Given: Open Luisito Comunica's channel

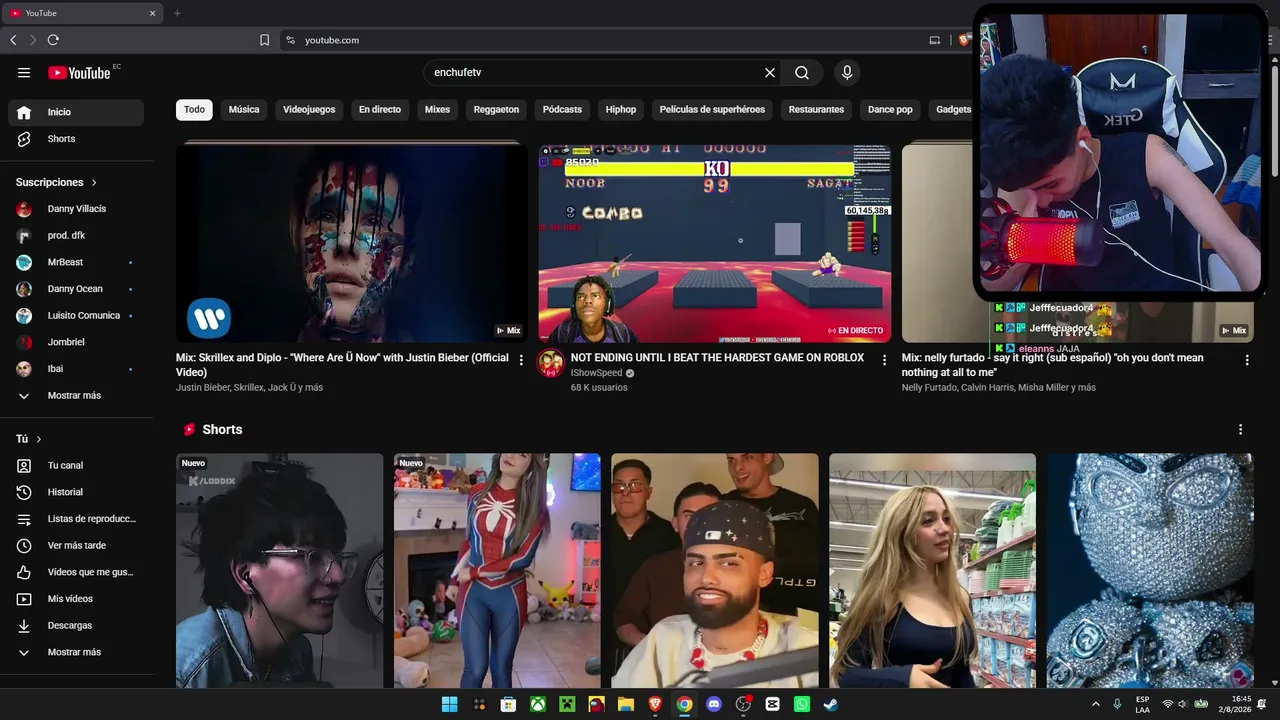Looking at the screenshot, I should tap(76, 315).
